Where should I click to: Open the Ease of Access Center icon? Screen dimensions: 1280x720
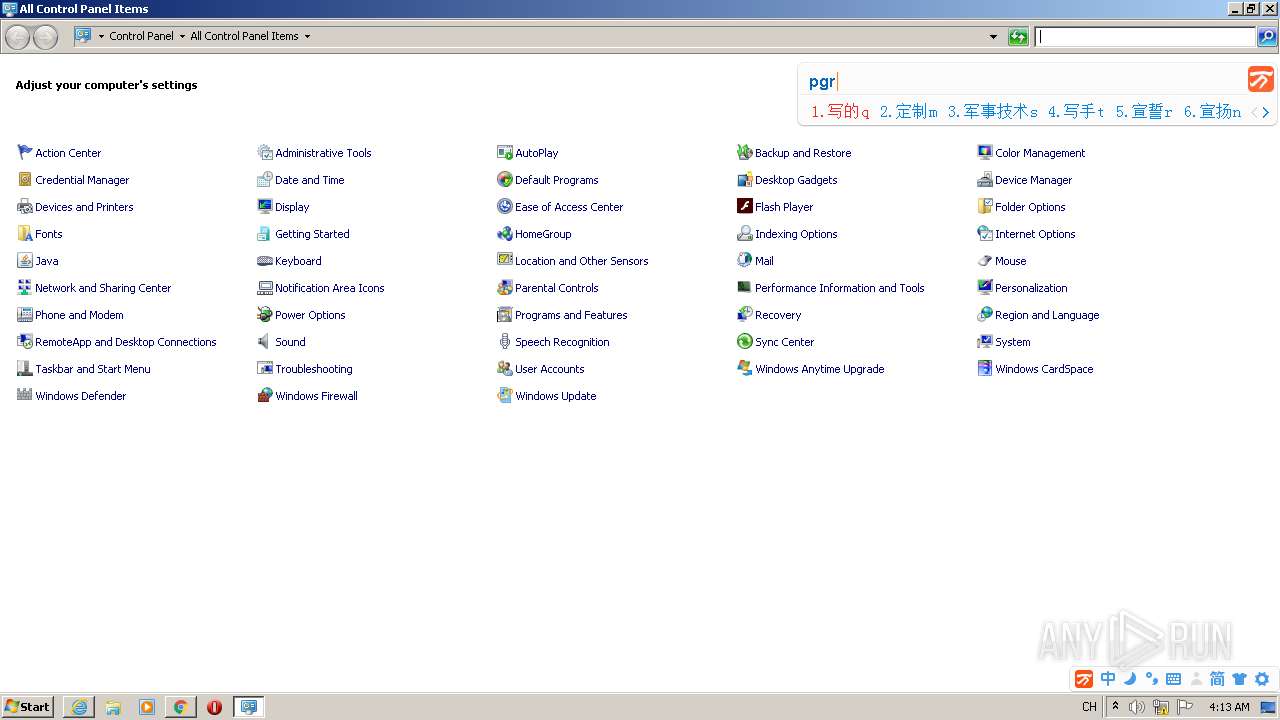click(x=505, y=206)
